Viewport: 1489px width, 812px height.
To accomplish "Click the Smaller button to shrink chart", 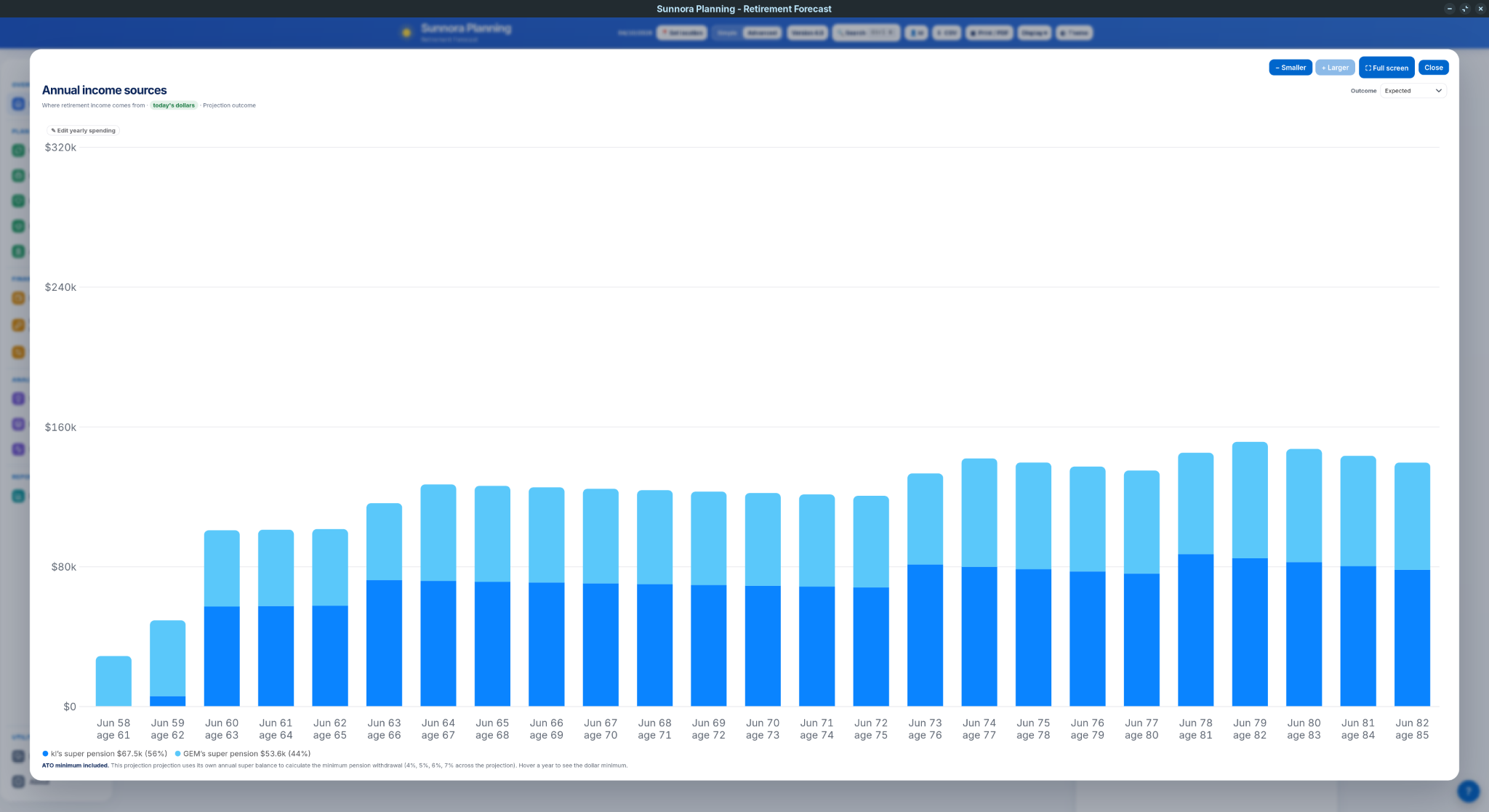I will tap(1290, 68).
